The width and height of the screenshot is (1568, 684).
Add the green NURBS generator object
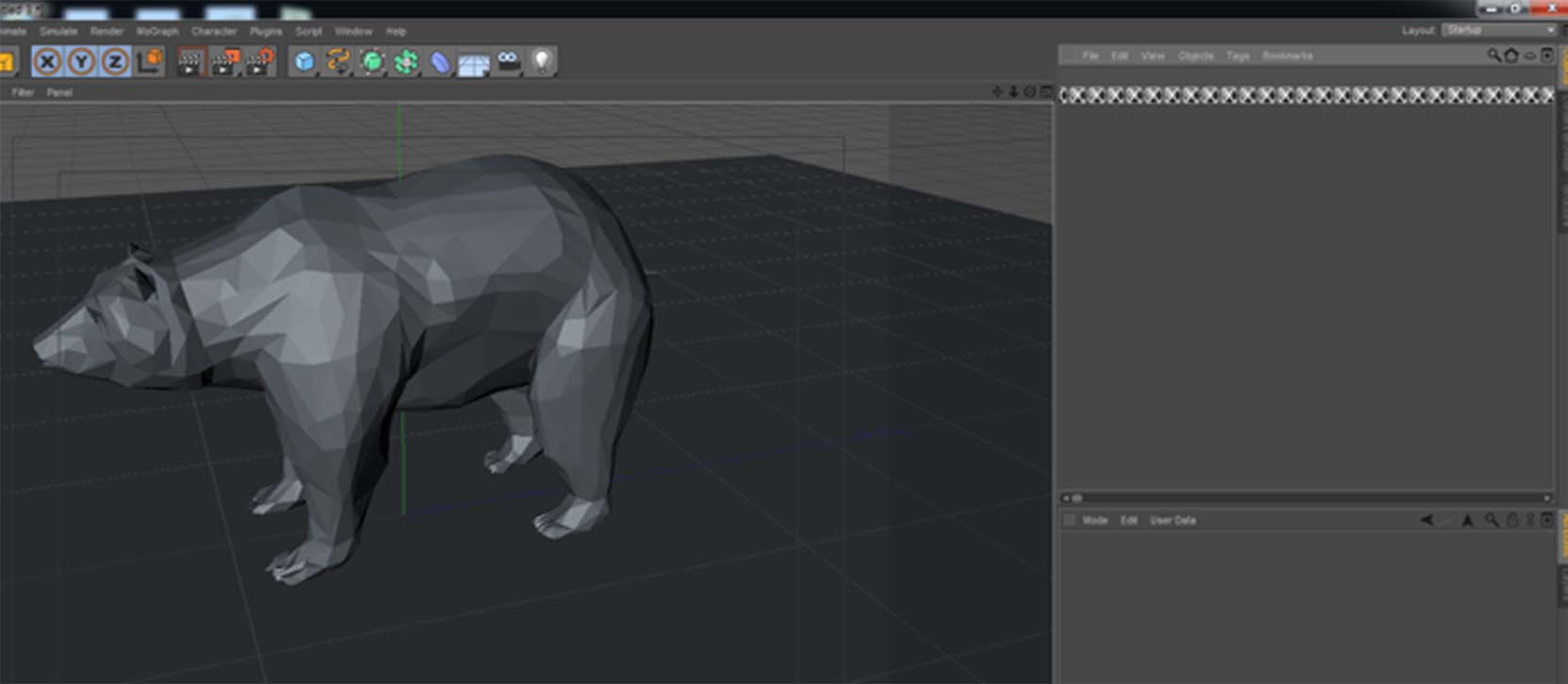click(x=373, y=62)
